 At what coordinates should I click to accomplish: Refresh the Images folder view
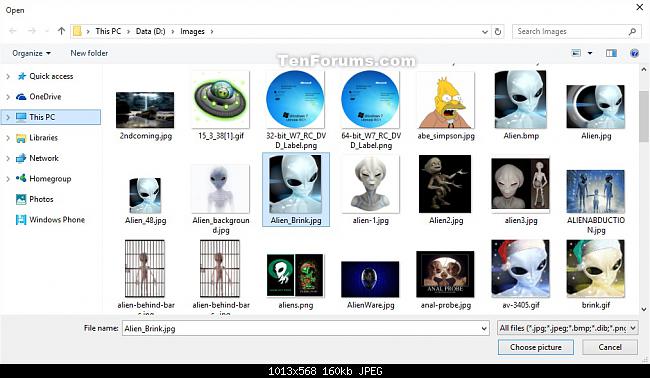click(x=498, y=32)
